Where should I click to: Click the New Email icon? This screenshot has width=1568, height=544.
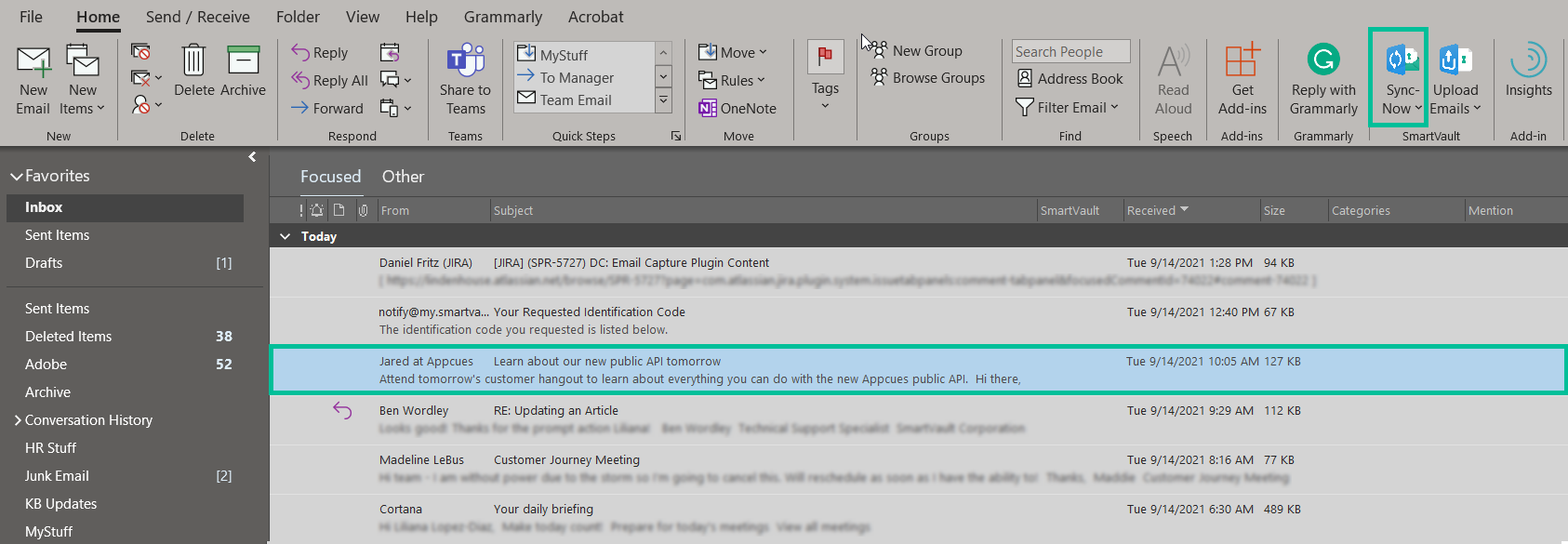tap(33, 63)
